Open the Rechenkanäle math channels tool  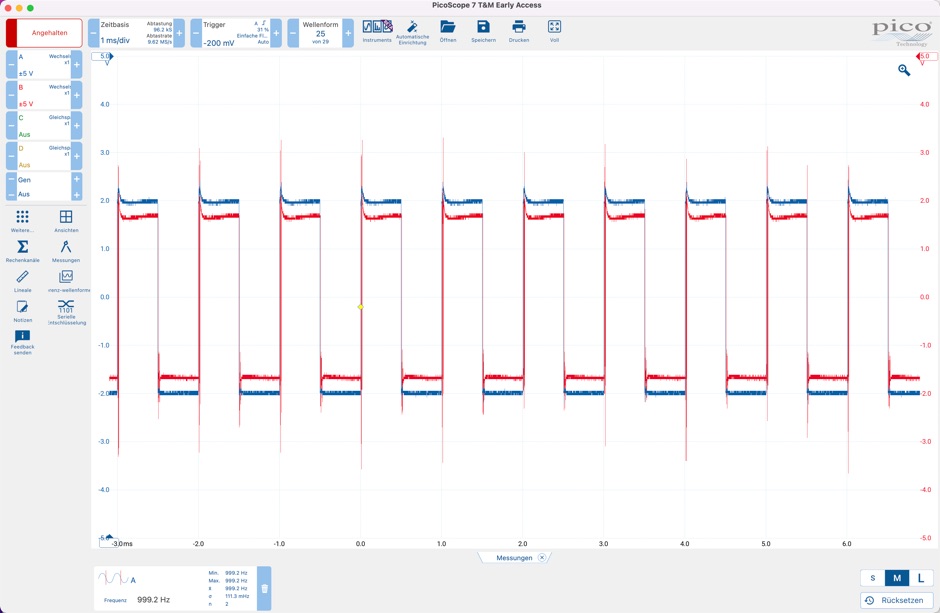pyautogui.click(x=22, y=250)
